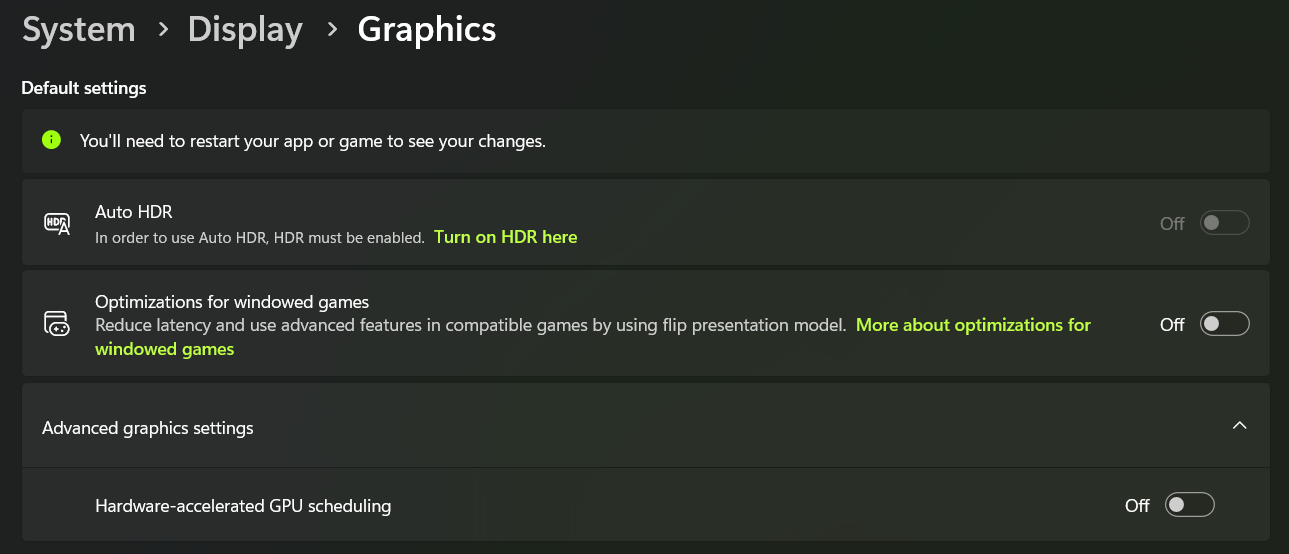This screenshot has width=1289, height=554.
Task: Click the green info icon
Action: tap(52, 140)
